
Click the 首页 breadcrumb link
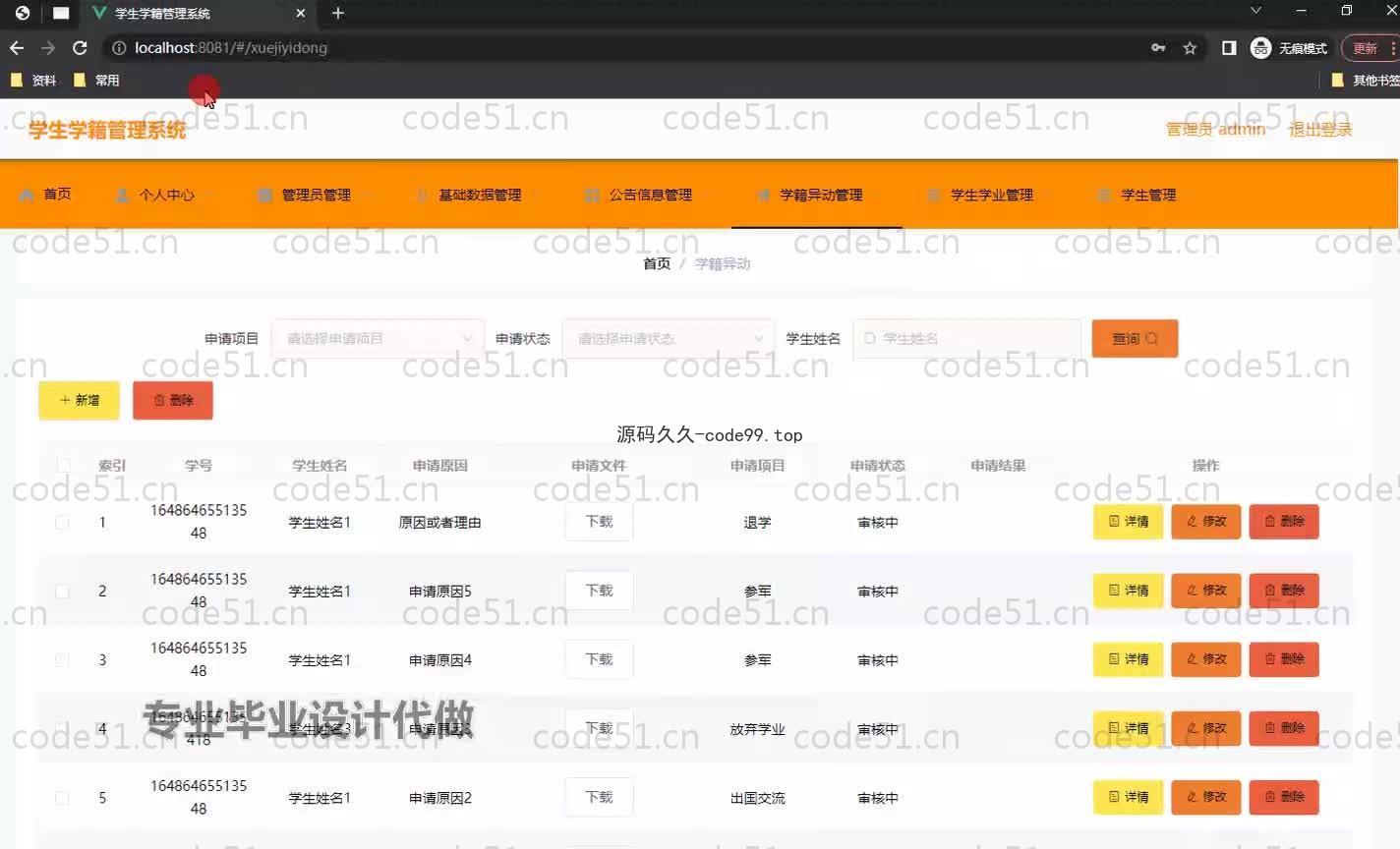(x=657, y=263)
